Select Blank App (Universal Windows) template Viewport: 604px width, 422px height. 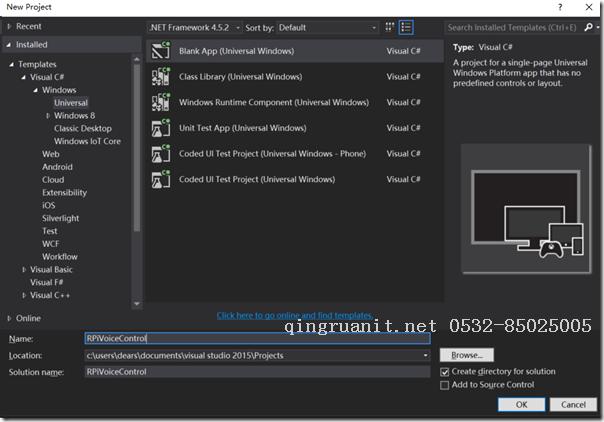coord(295,51)
